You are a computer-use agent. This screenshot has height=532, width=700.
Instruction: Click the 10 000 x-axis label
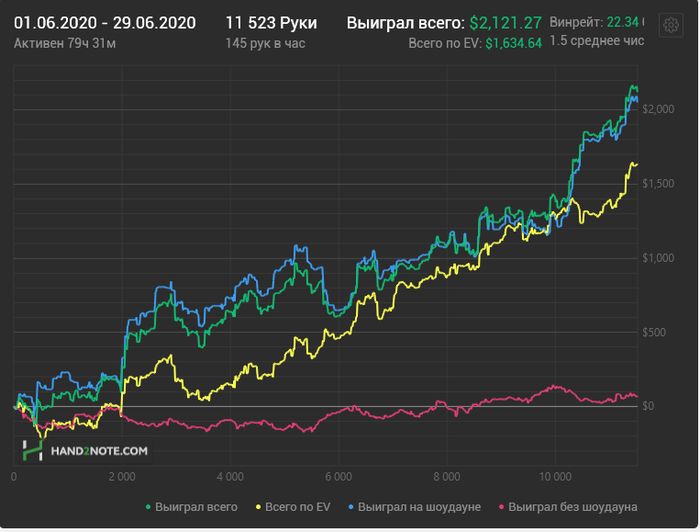tap(555, 477)
